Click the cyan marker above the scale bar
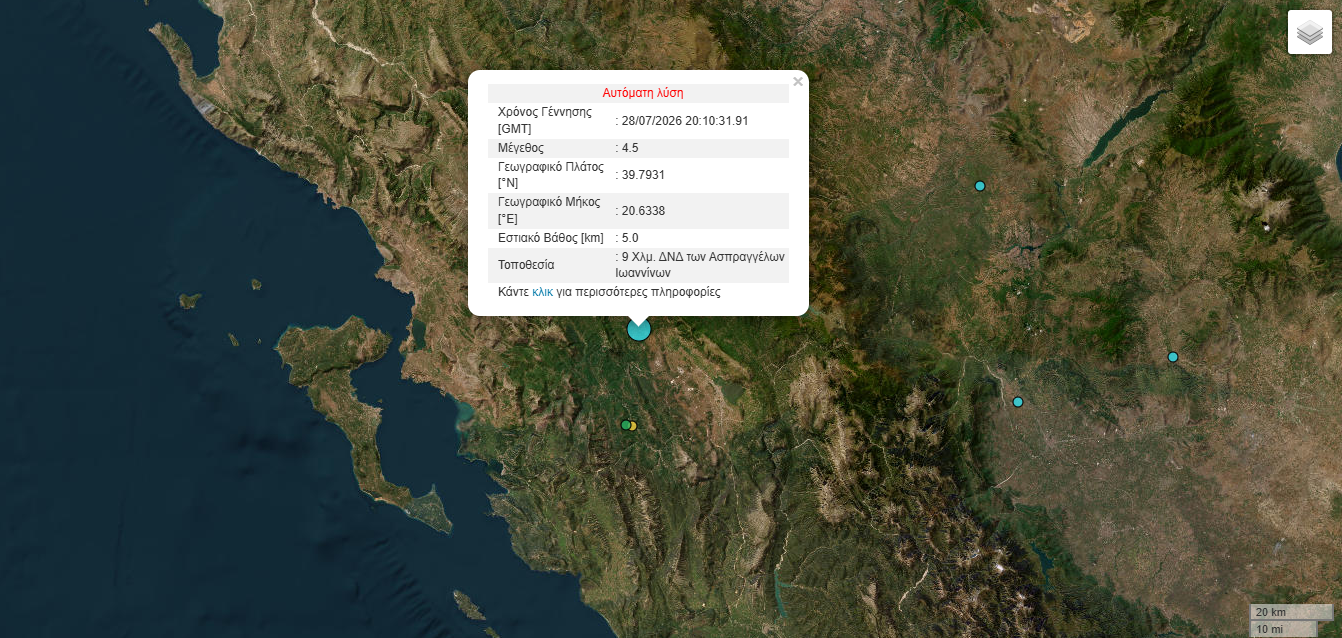1342x638 pixels. click(x=1018, y=402)
